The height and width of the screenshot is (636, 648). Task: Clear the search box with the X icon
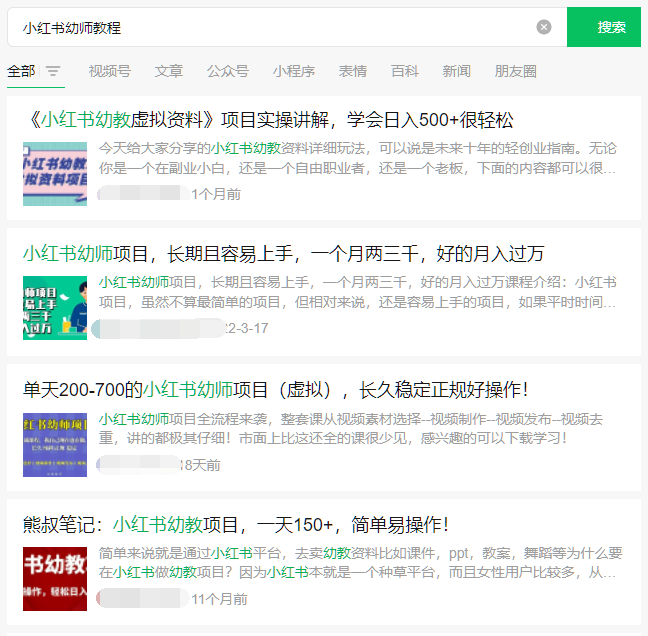(543, 27)
